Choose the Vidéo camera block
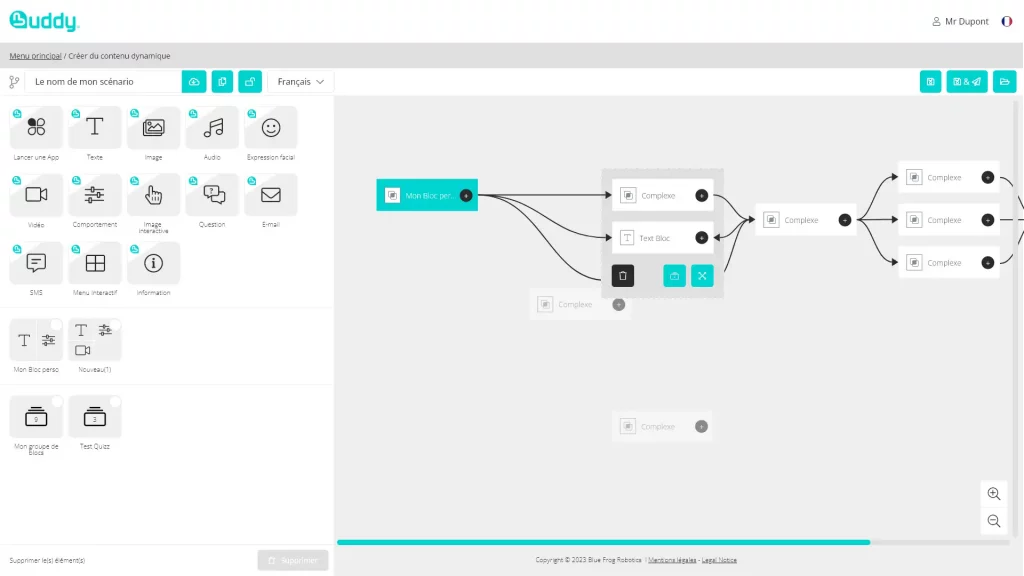The height and width of the screenshot is (576, 1024). 37,195
